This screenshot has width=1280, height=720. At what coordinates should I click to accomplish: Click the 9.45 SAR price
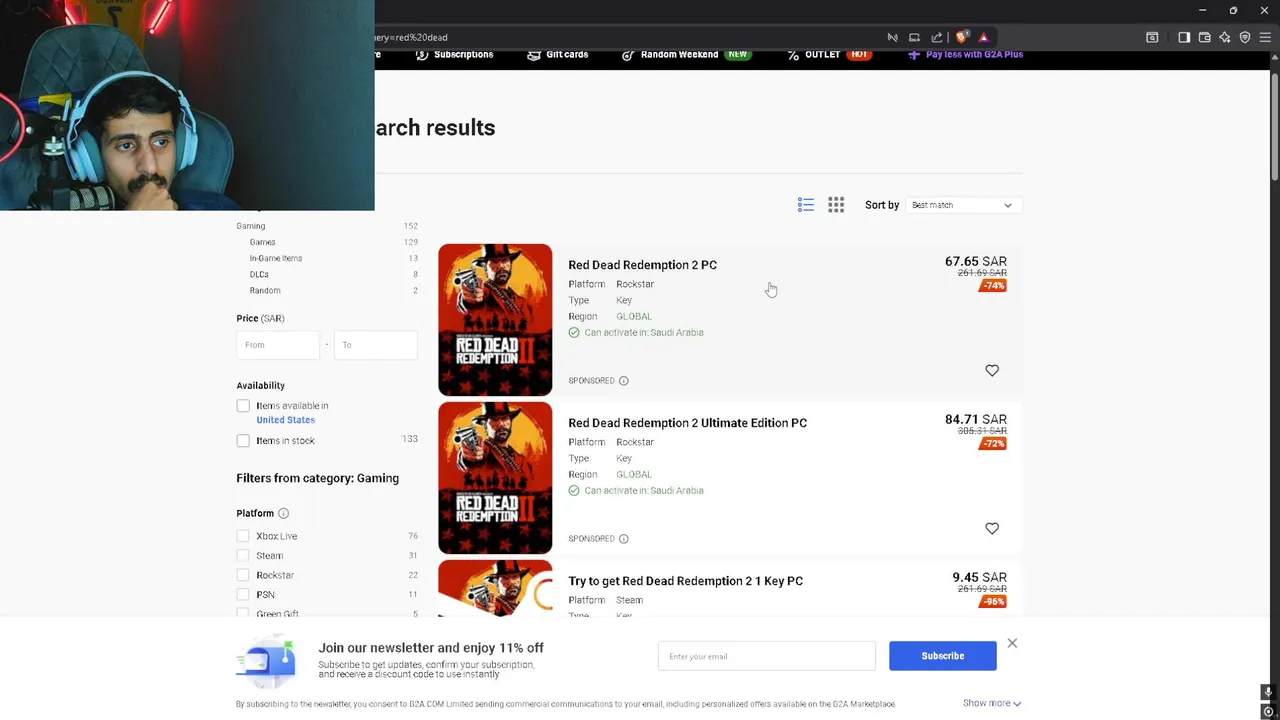pos(979,578)
